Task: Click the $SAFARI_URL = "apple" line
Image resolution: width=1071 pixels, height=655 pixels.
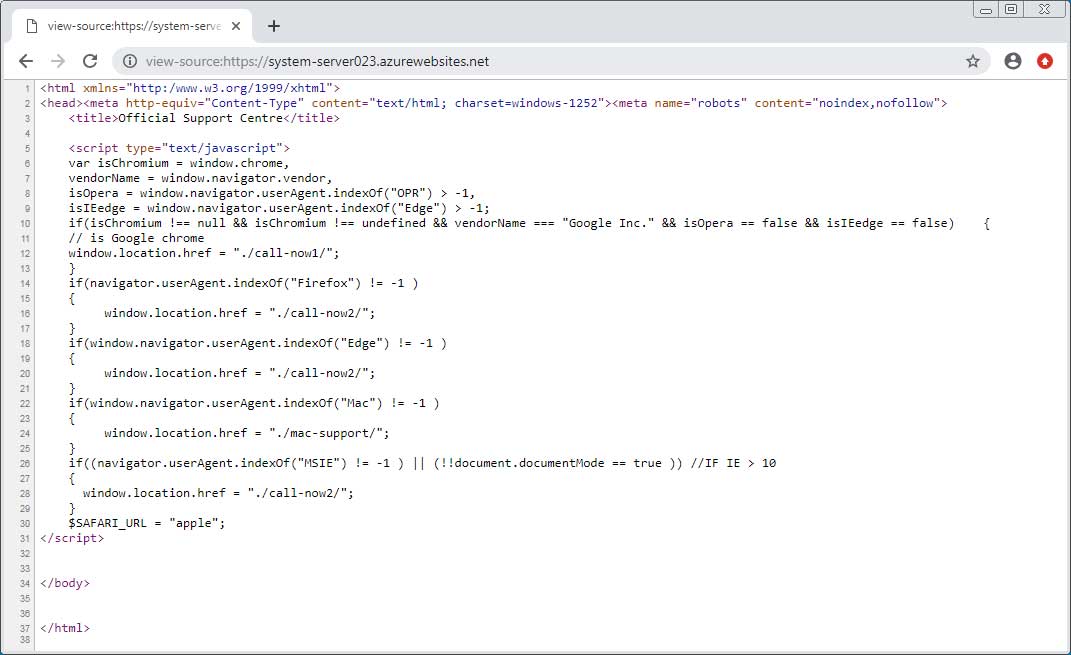Action: [146, 524]
